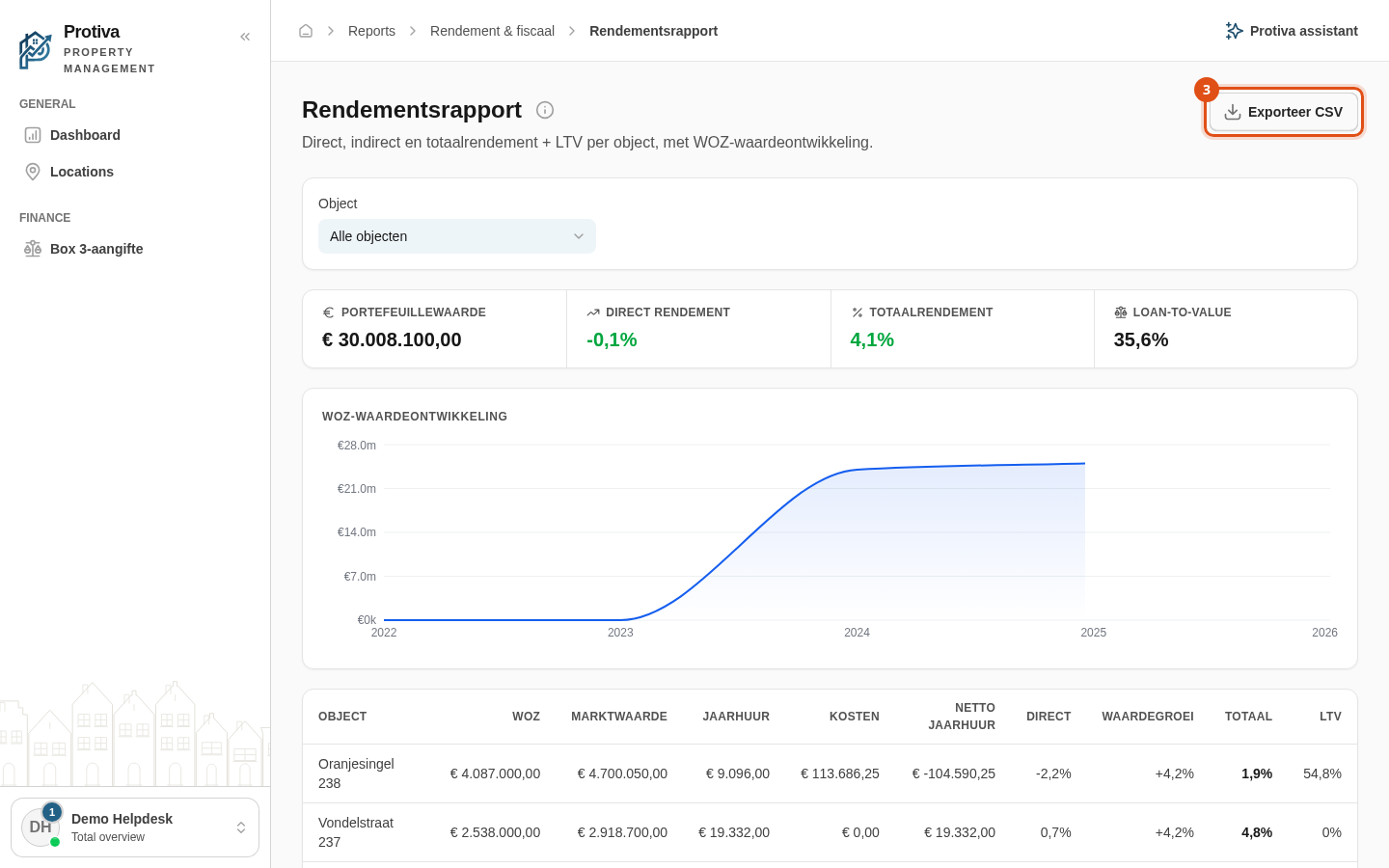
Task: Click the DH user avatar
Action: point(41,827)
